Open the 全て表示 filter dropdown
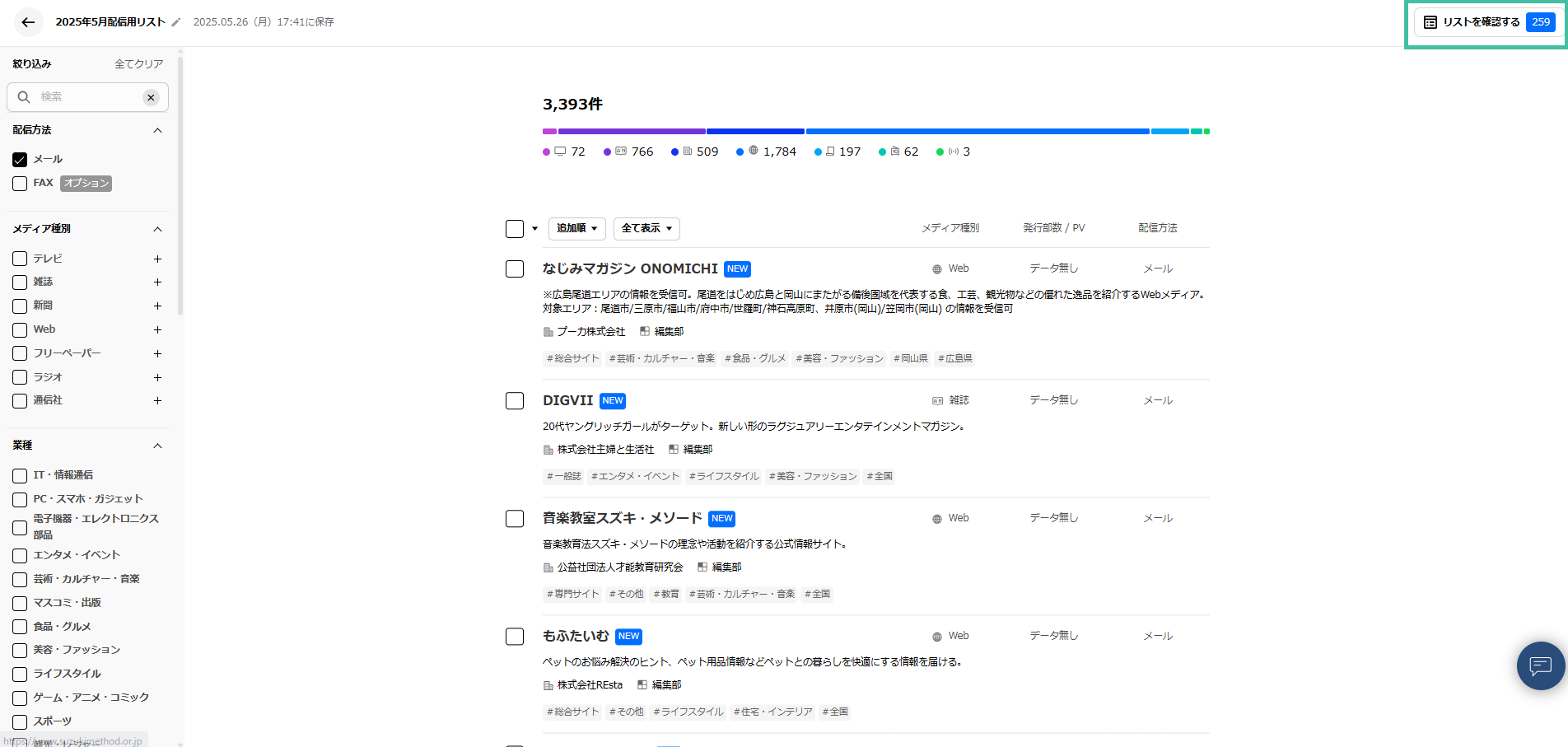Image resolution: width=1568 pixels, height=747 pixels. click(646, 229)
